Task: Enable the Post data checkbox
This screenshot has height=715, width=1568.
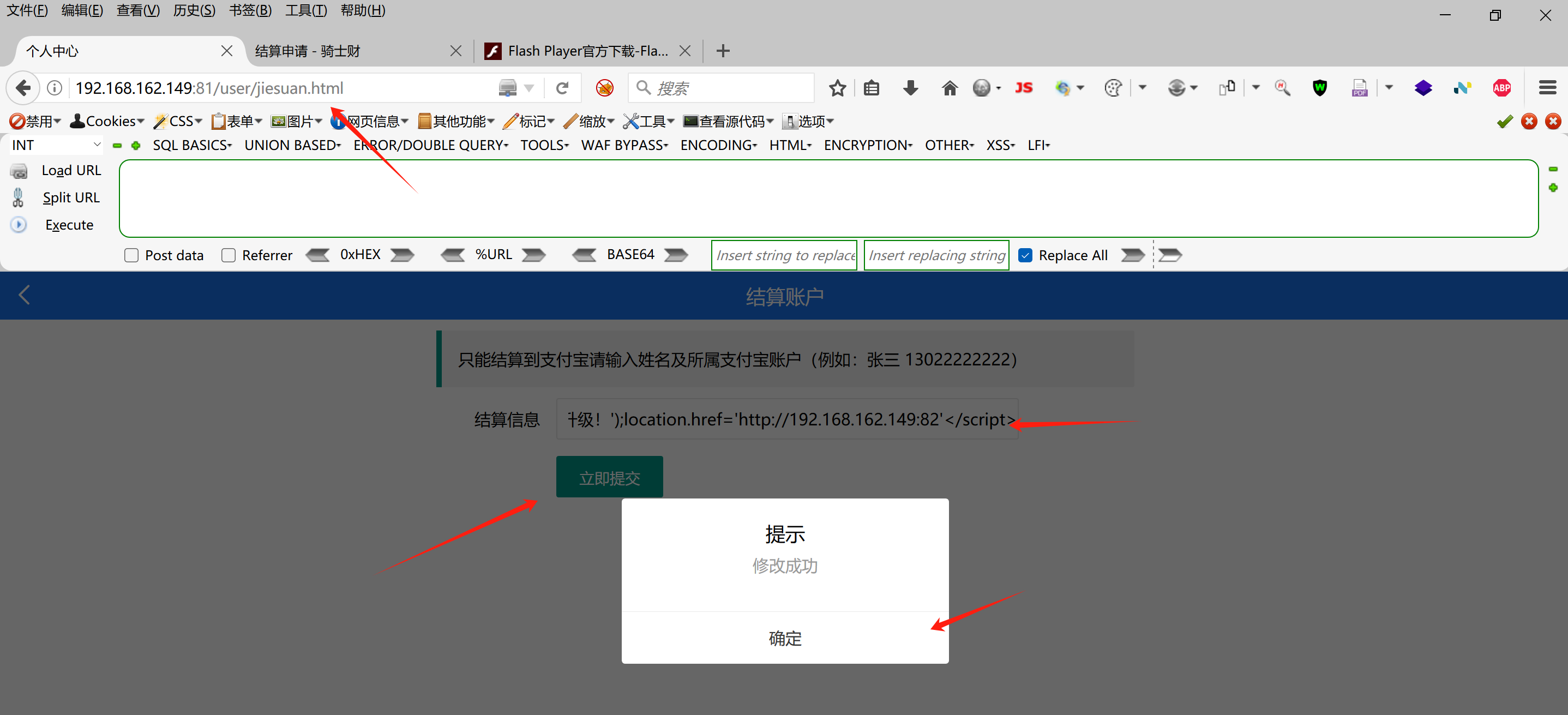Action: 131,256
